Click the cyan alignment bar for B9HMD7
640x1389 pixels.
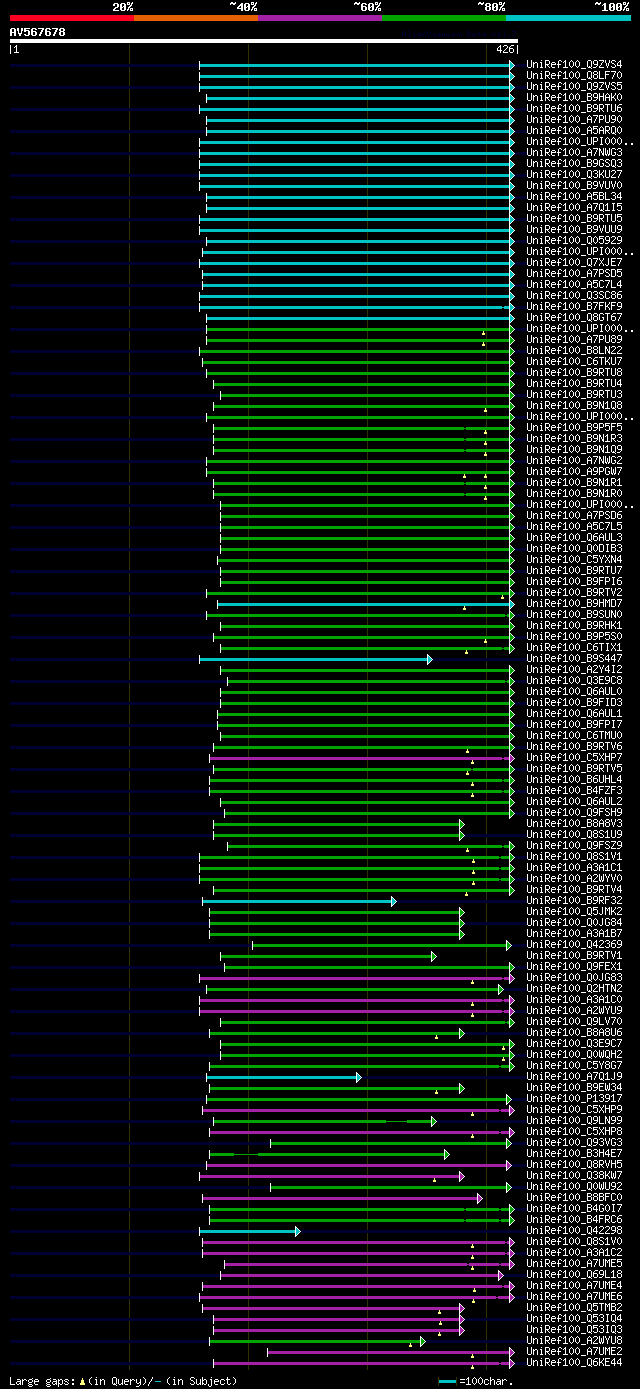365,603
